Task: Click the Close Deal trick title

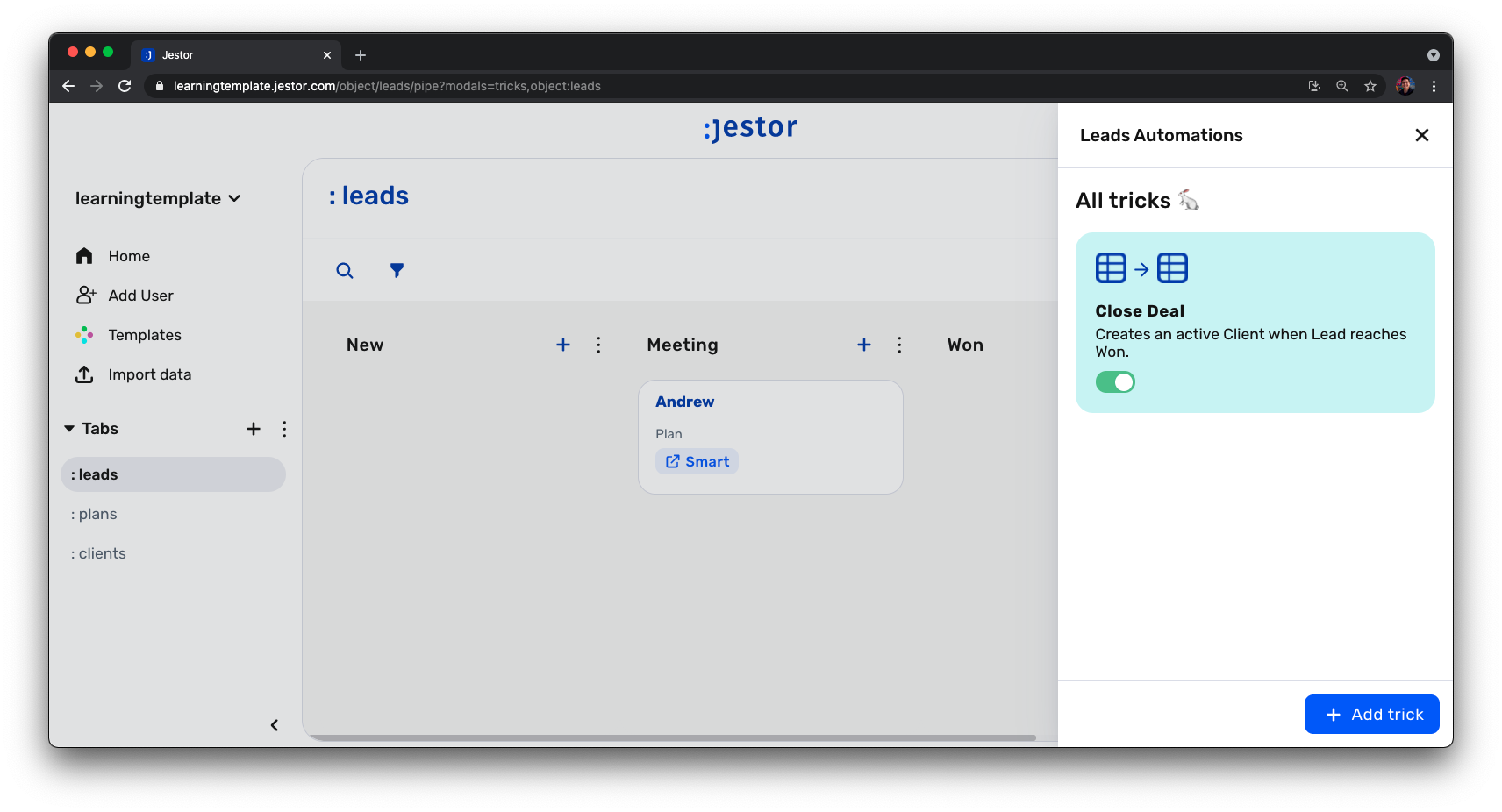Action: [x=1140, y=311]
